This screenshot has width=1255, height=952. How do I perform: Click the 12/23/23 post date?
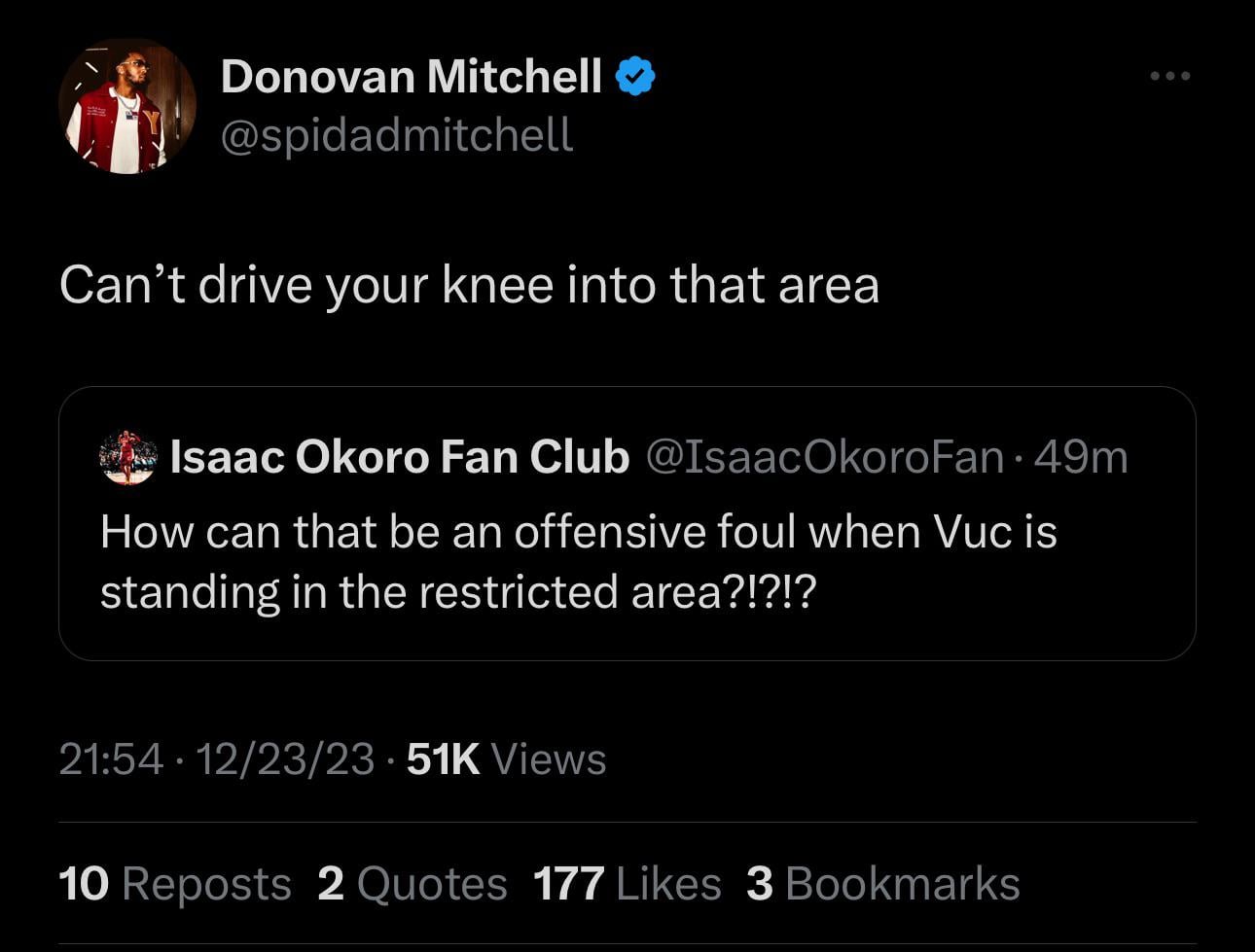(x=285, y=759)
